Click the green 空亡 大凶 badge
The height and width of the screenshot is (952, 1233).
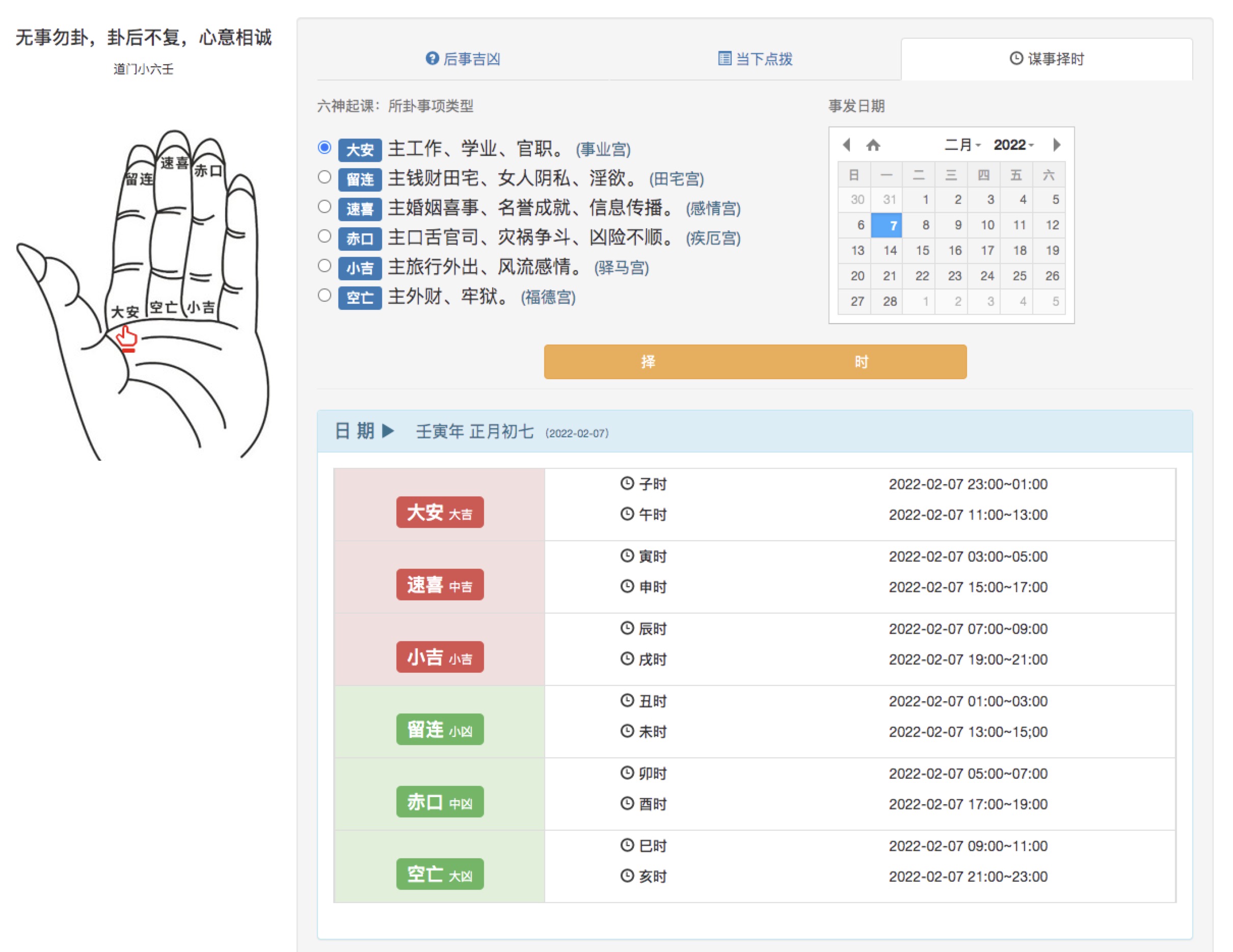(440, 874)
